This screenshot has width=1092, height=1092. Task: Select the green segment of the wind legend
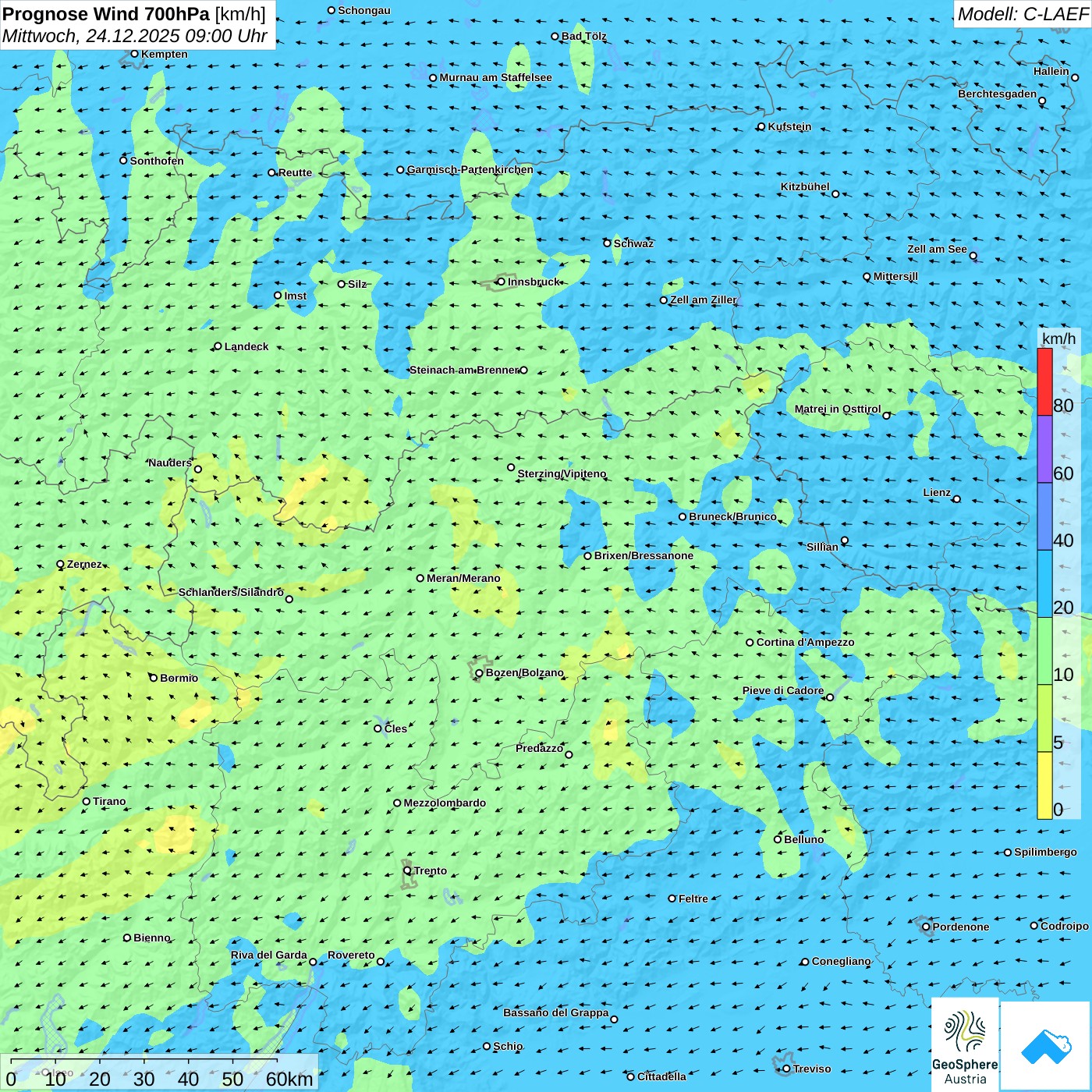[x=1044, y=651]
